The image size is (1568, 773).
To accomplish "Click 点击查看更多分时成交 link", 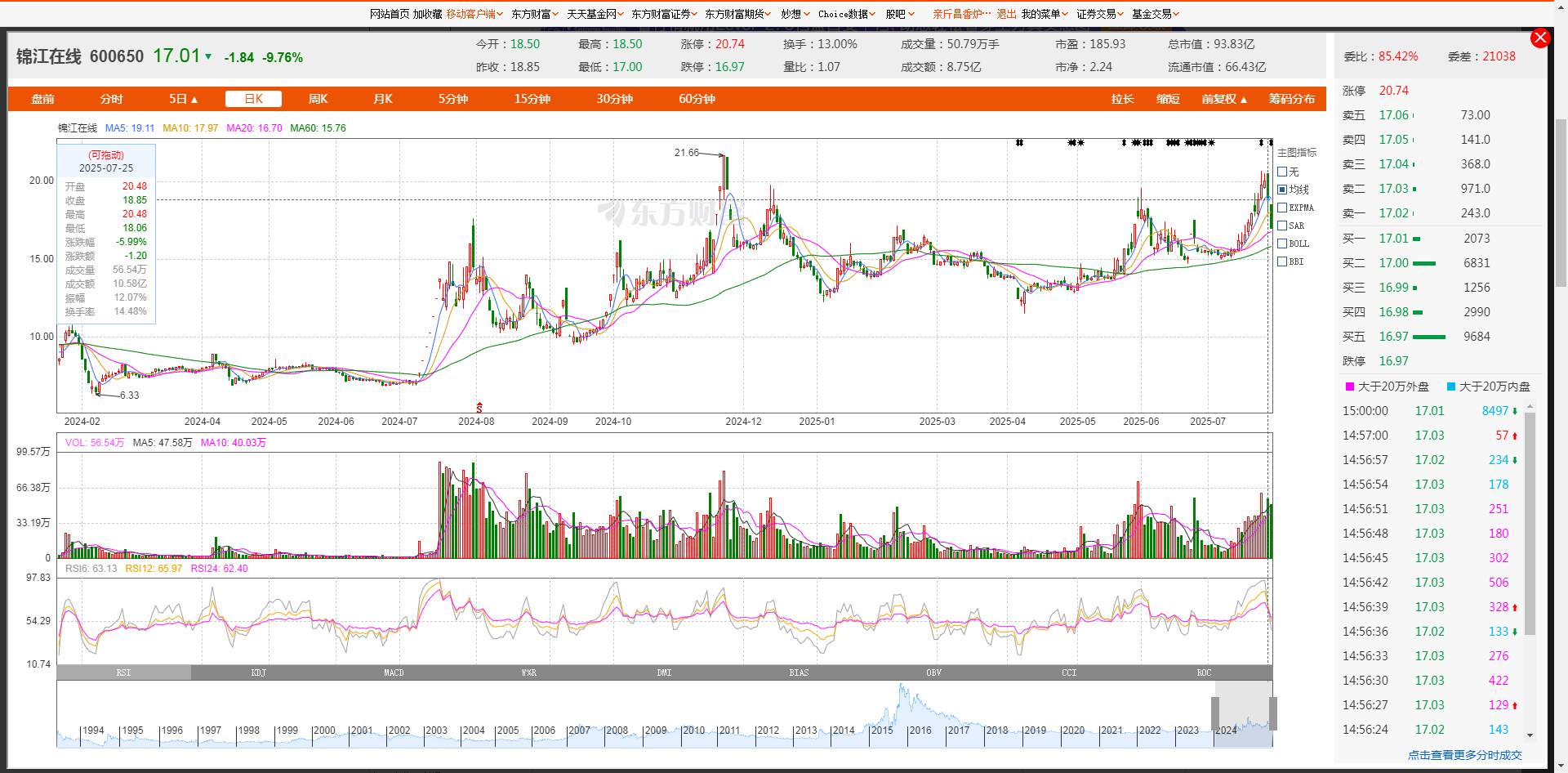I will coord(1464,755).
